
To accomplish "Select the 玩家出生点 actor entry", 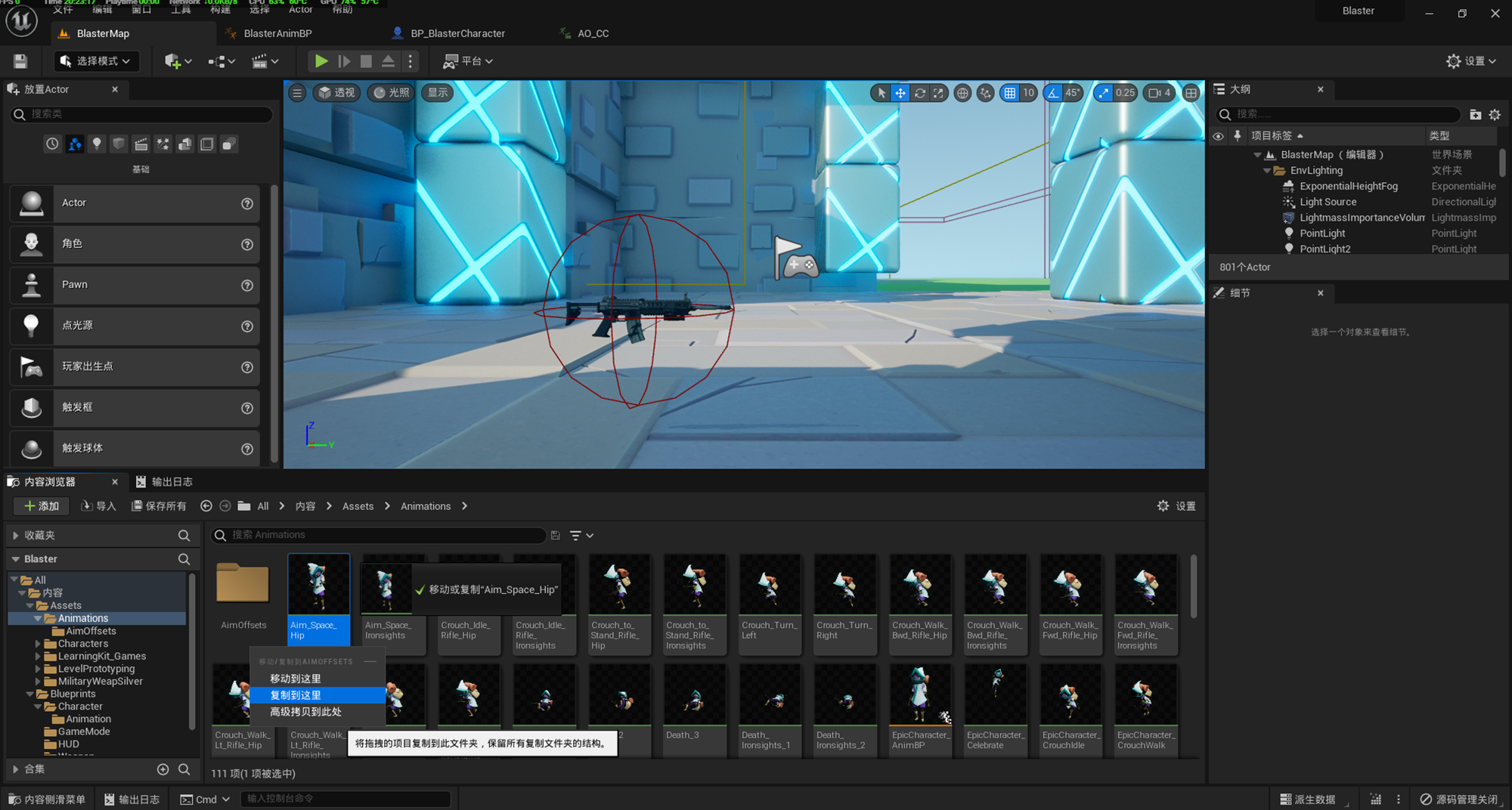I will point(135,366).
